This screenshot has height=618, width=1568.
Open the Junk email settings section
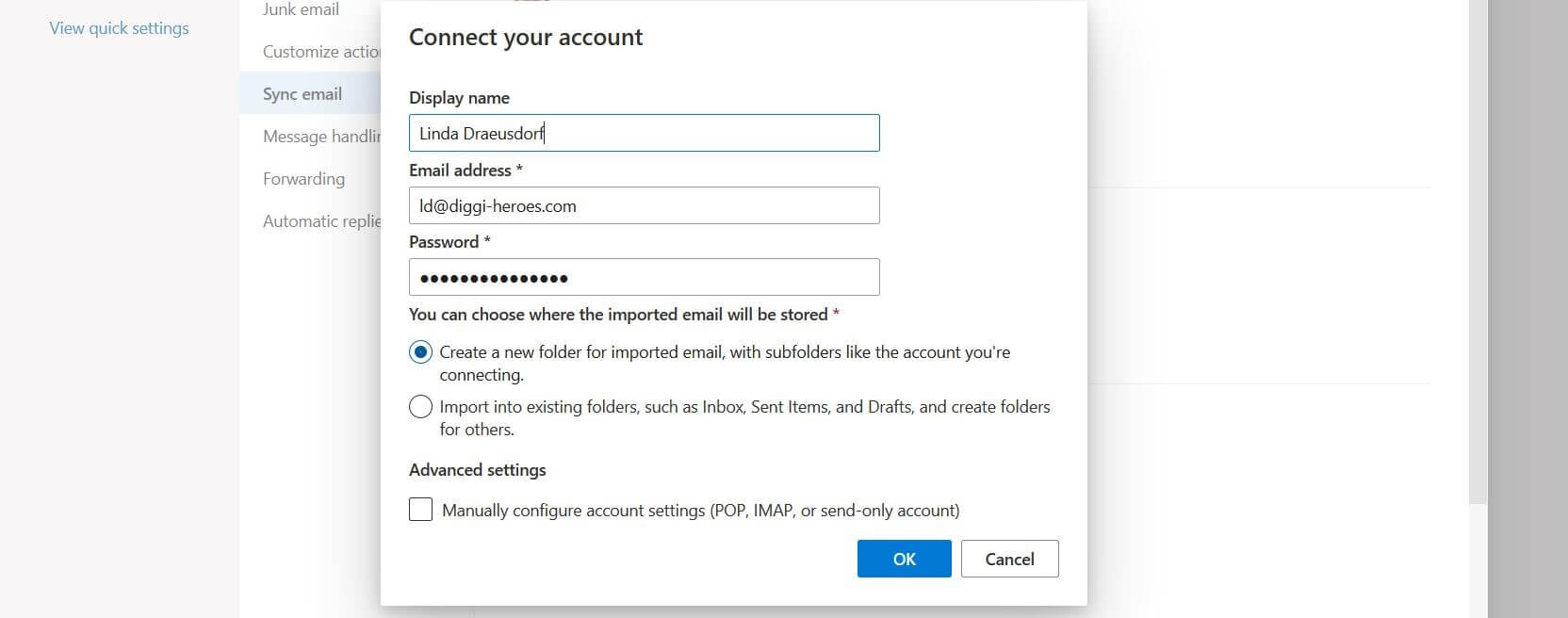pos(301,9)
